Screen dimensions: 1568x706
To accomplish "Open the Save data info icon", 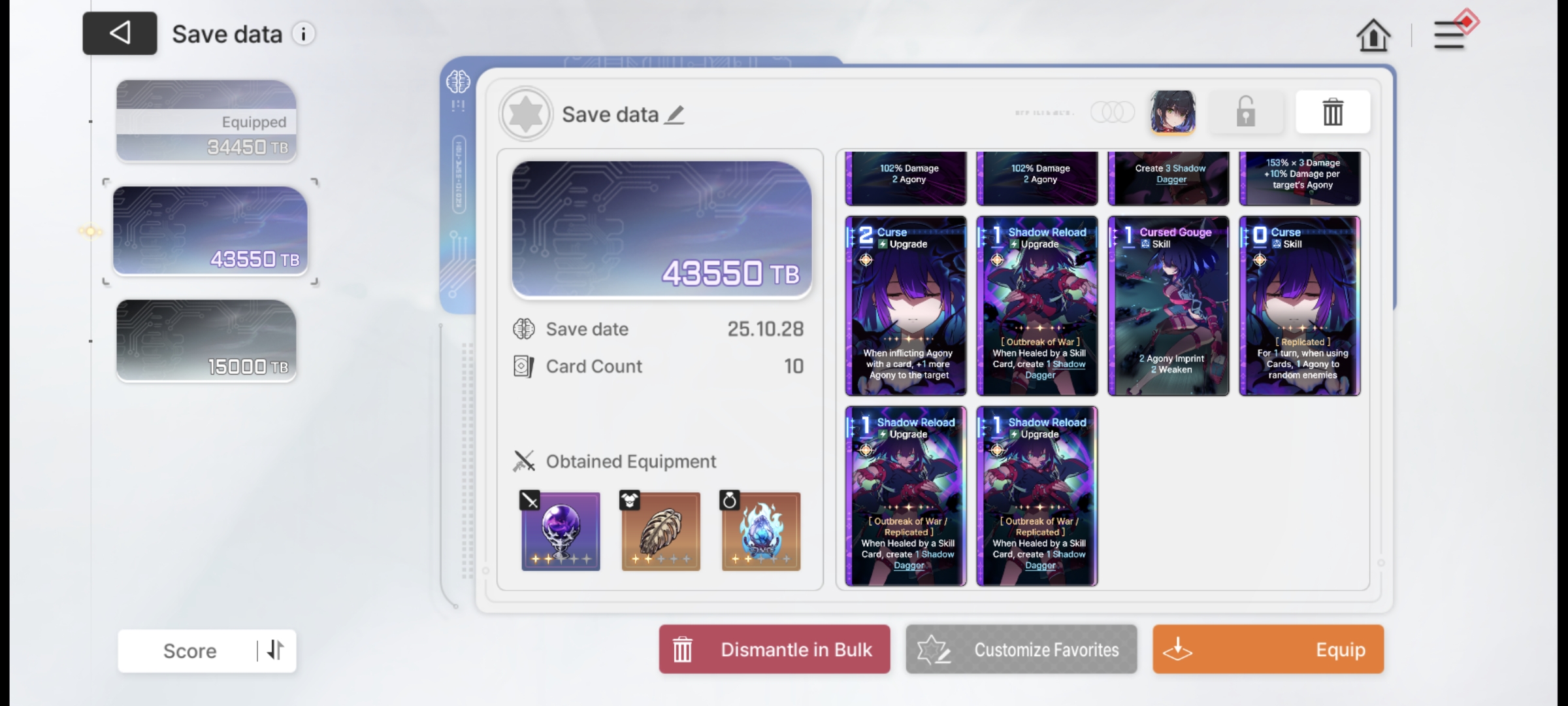I will 303,34.
